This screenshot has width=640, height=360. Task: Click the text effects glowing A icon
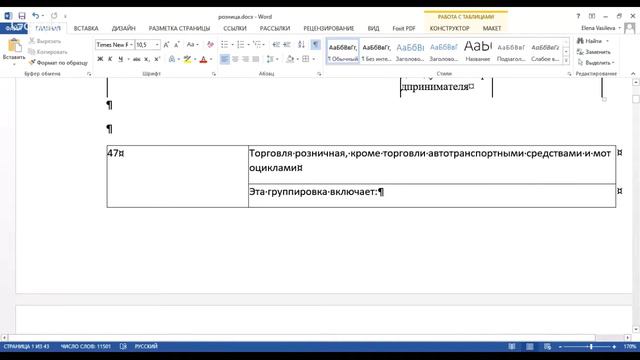coord(172,59)
